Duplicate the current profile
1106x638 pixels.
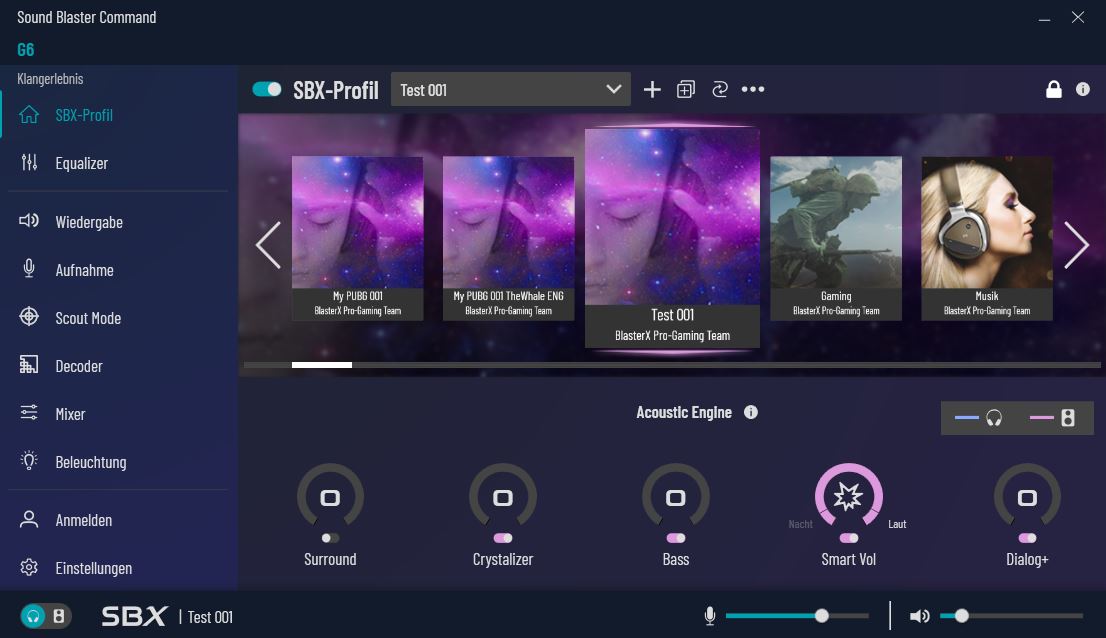coord(686,90)
